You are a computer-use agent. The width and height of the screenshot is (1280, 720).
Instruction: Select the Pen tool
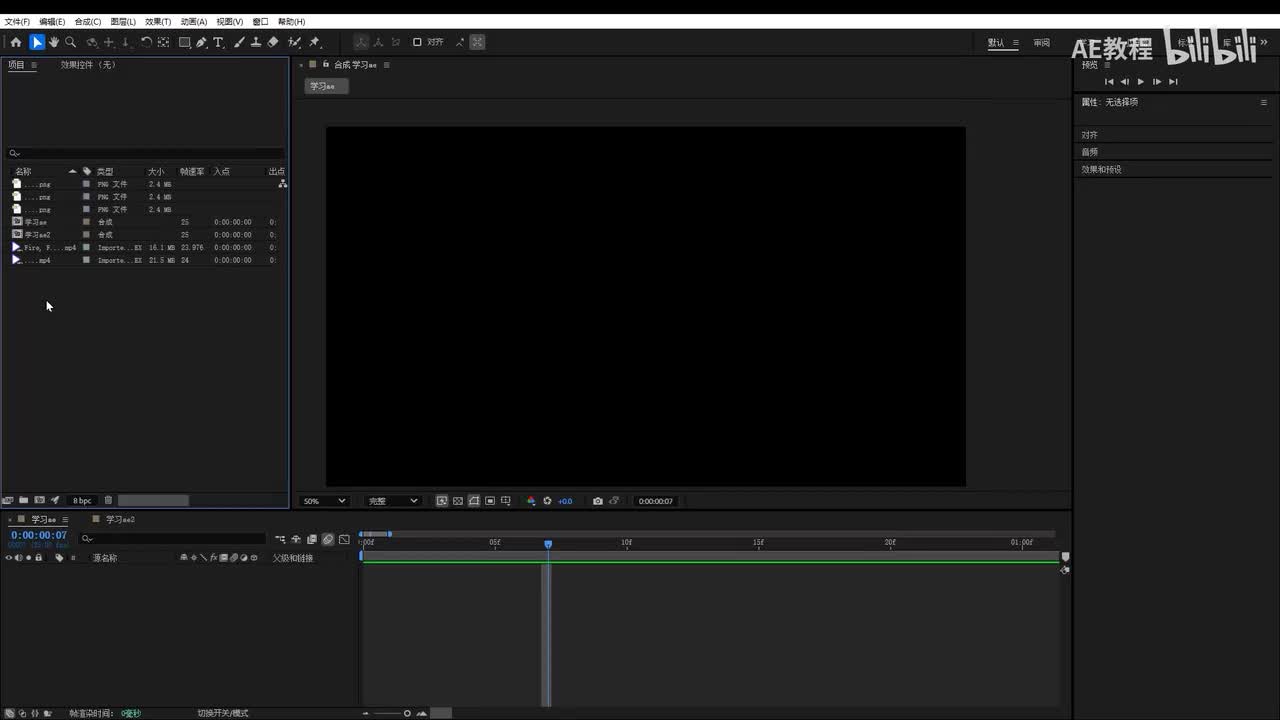[x=201, y=42]
